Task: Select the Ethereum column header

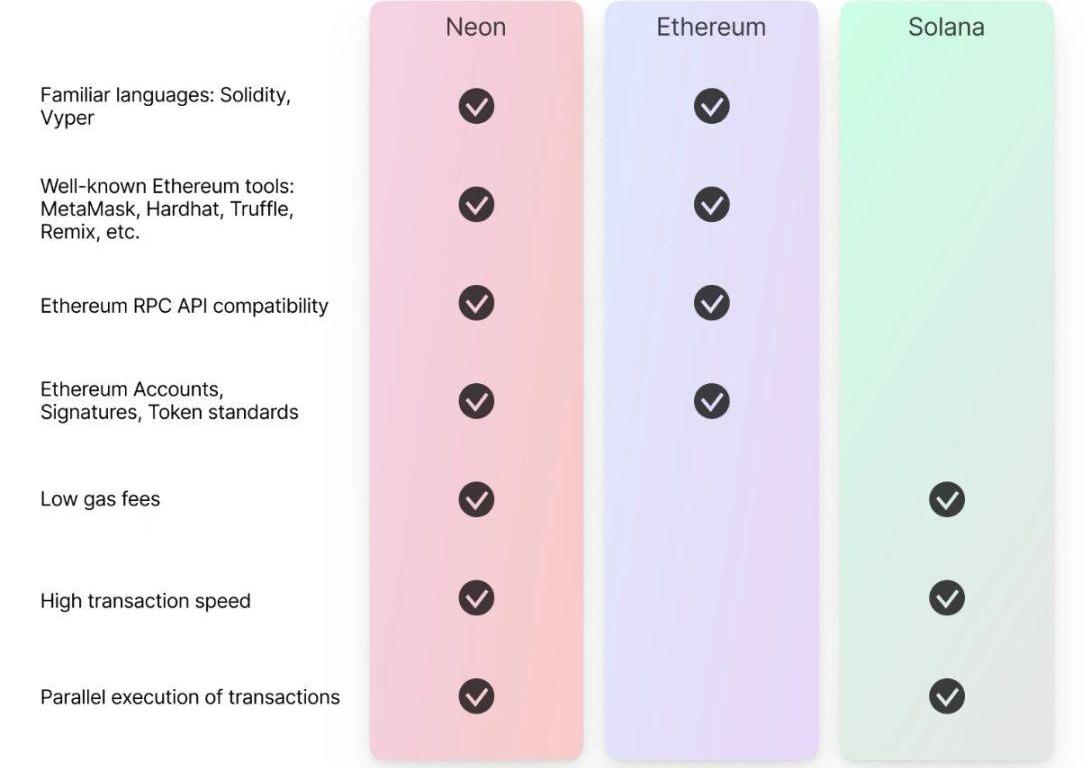Action: (711, 27)
